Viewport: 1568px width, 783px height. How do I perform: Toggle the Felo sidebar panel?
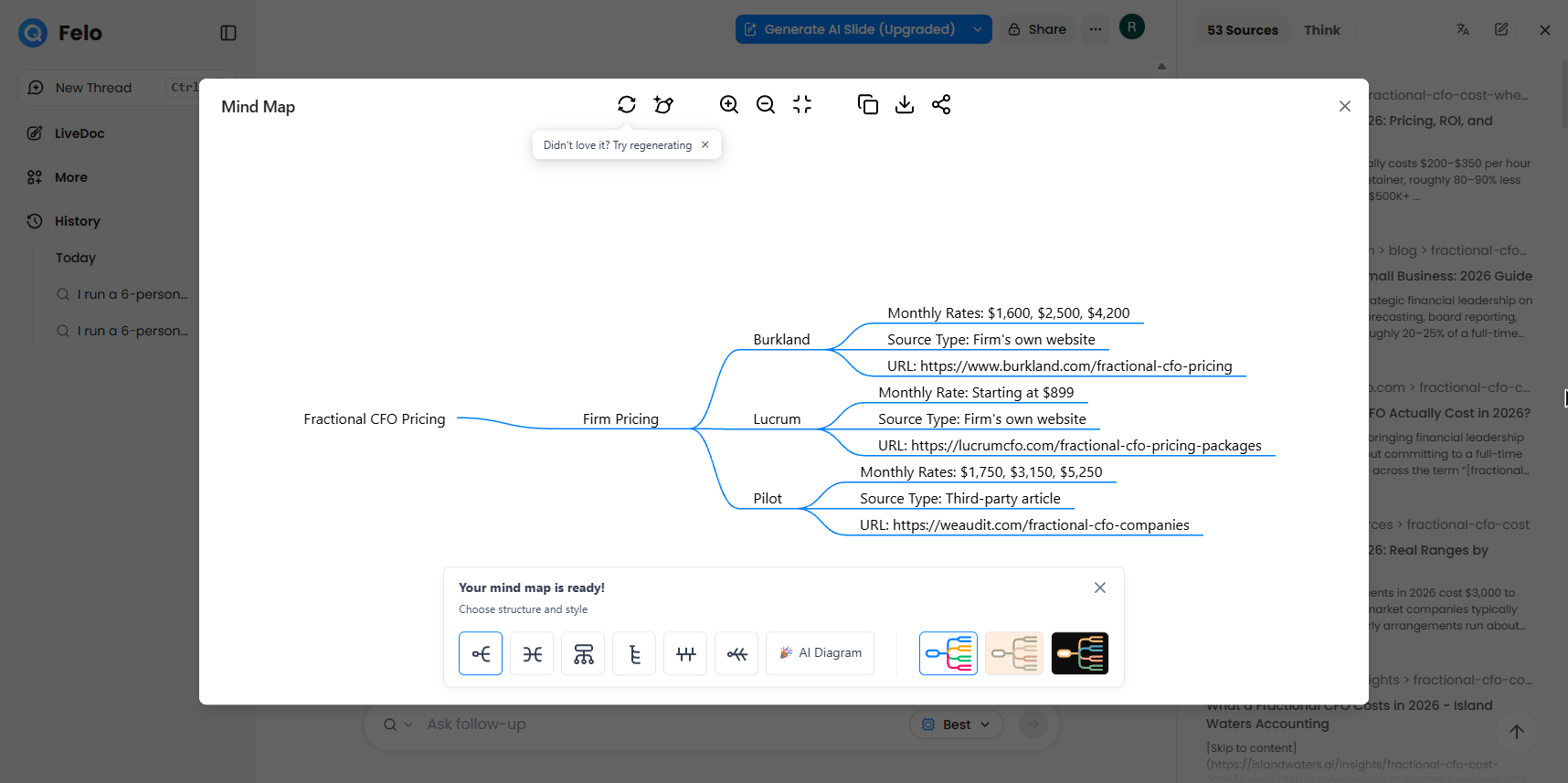228,33
